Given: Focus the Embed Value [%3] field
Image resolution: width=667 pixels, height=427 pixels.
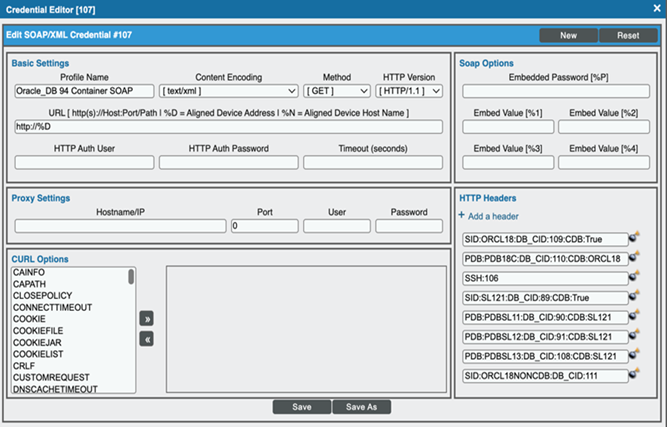Looking at the screenshot, I should coord(508,162).
